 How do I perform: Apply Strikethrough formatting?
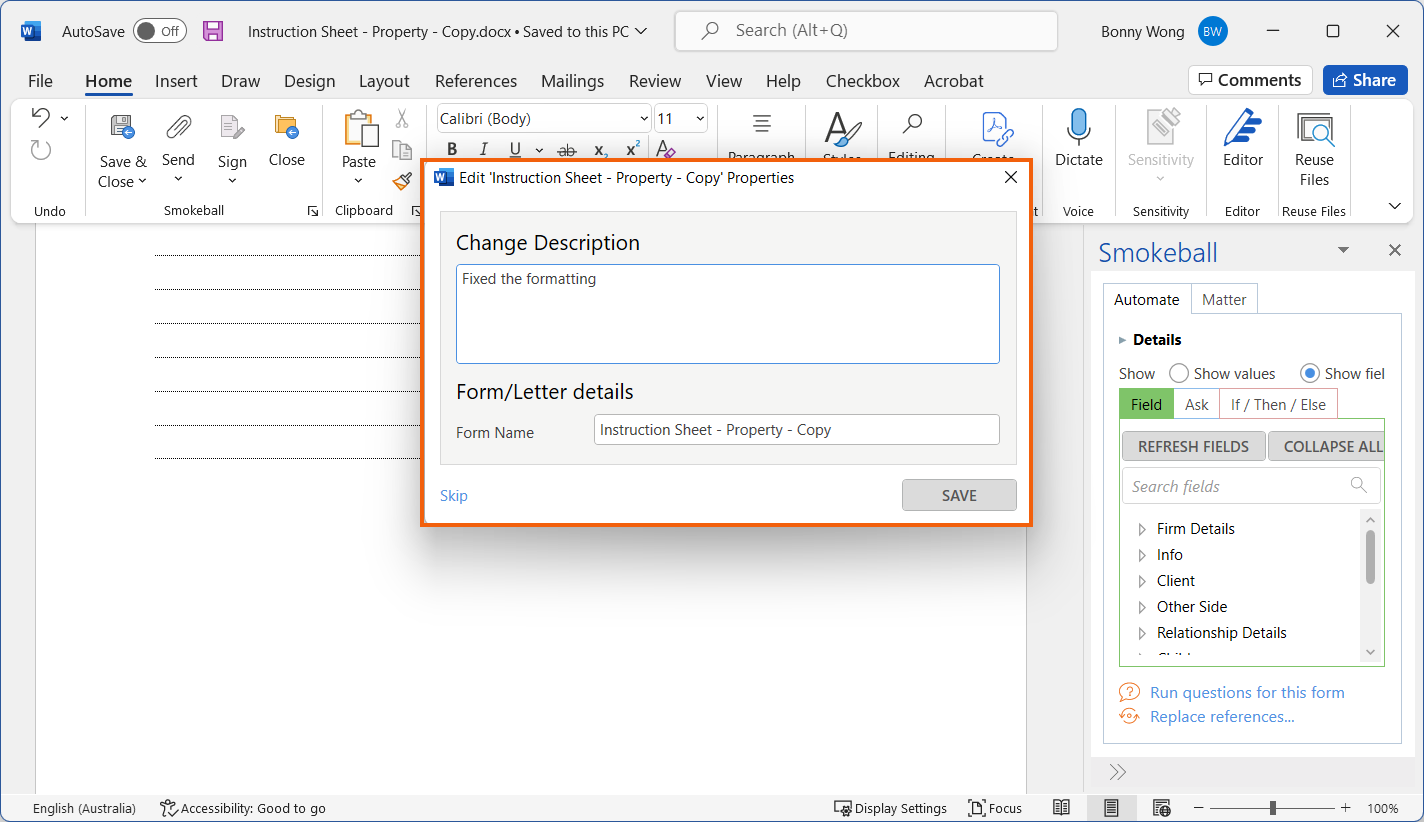[x=567, y=150]
